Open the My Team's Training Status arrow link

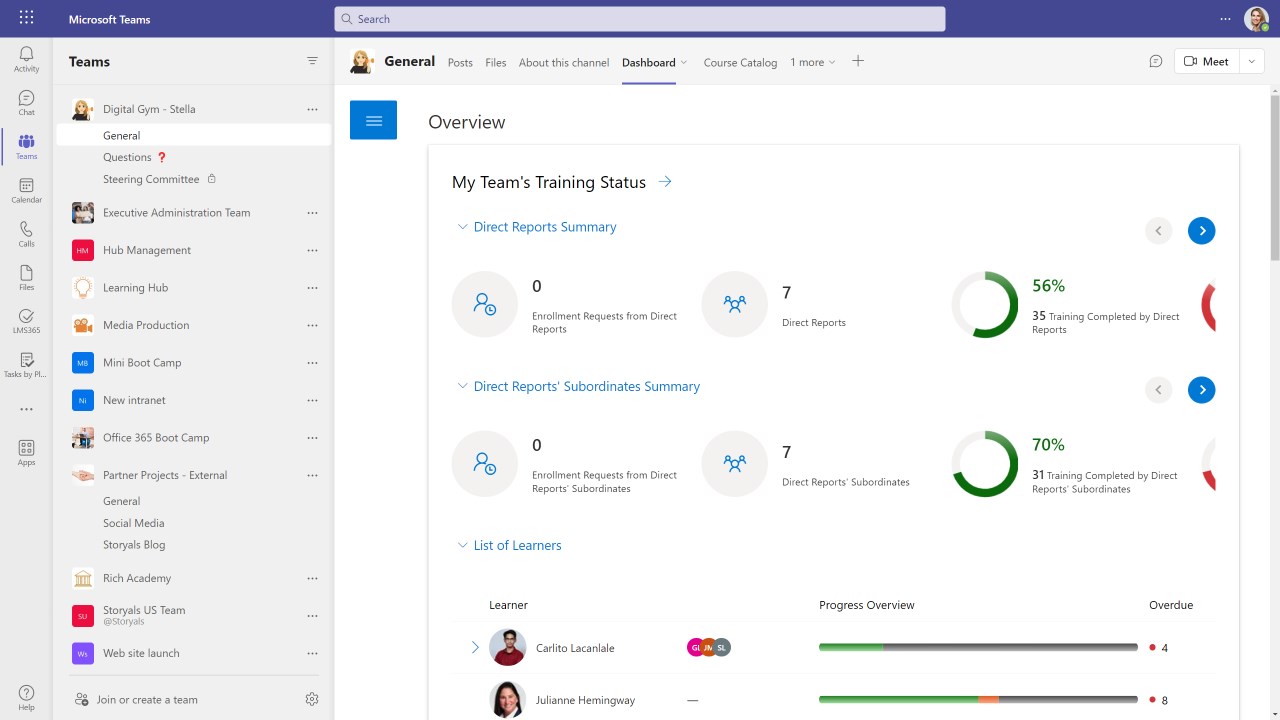click(665, 182)
